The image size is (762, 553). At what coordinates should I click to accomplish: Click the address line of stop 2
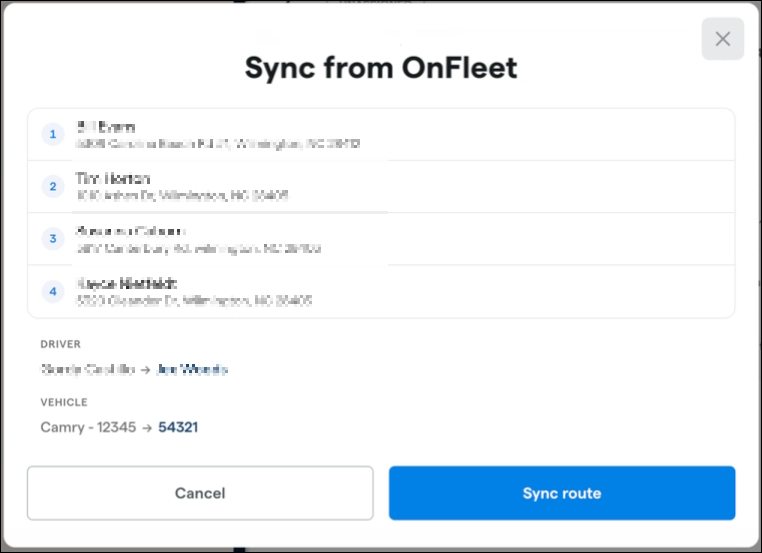182,195
